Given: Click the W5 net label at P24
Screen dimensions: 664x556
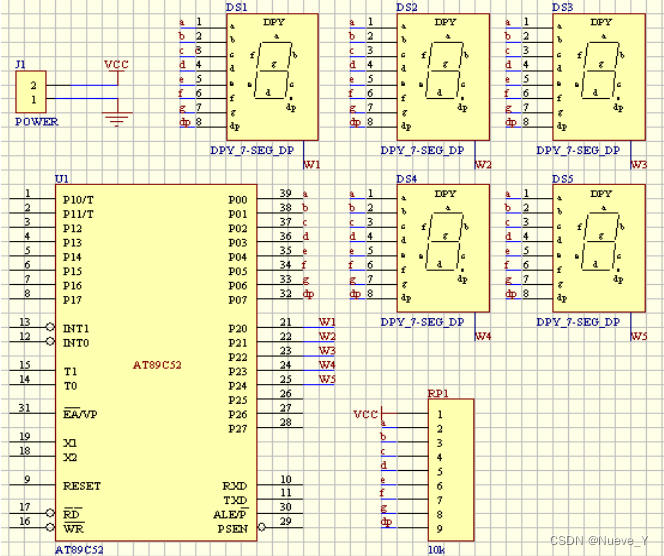Looking at the screenshot, I should pos(327,379).
